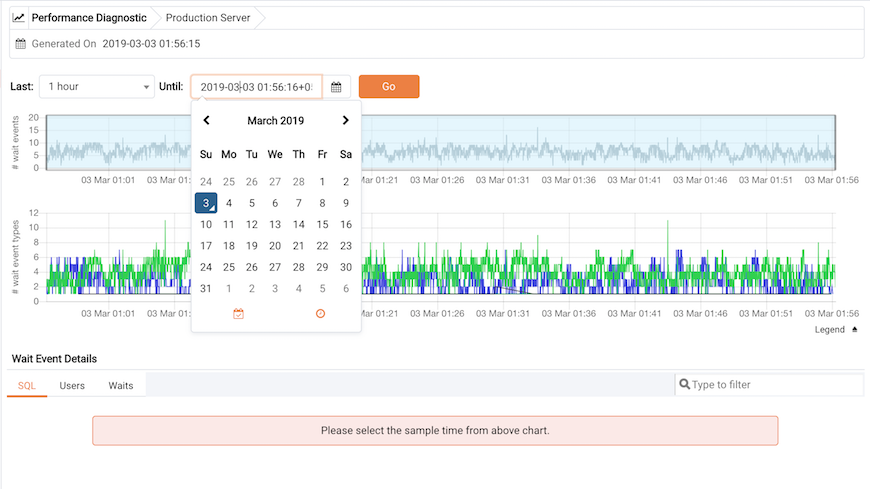Pick March 16 in calendar

(346, 224)
